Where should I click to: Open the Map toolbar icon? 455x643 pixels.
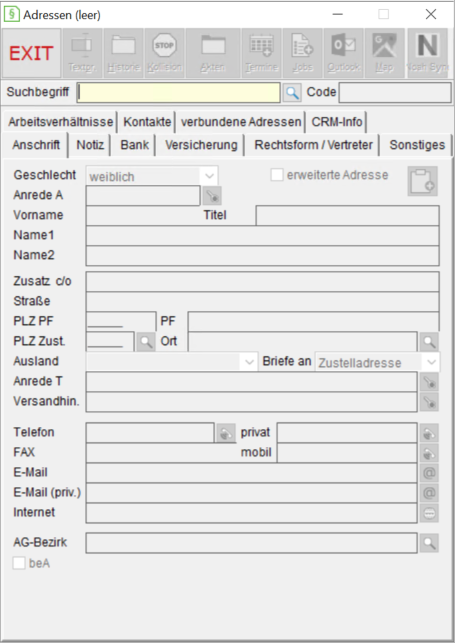point(384,53)
